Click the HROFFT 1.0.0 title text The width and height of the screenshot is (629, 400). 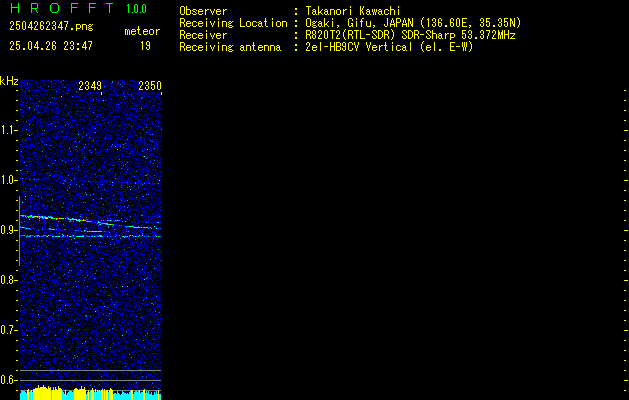tap(79, 8)
